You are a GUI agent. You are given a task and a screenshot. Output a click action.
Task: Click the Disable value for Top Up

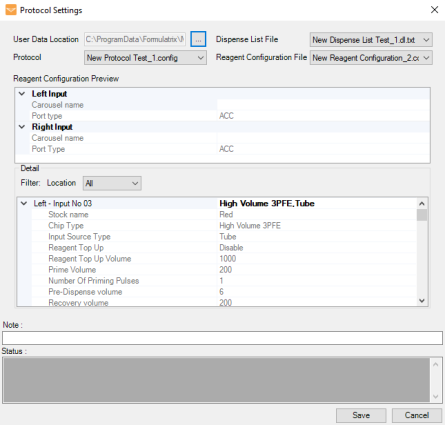231,248
